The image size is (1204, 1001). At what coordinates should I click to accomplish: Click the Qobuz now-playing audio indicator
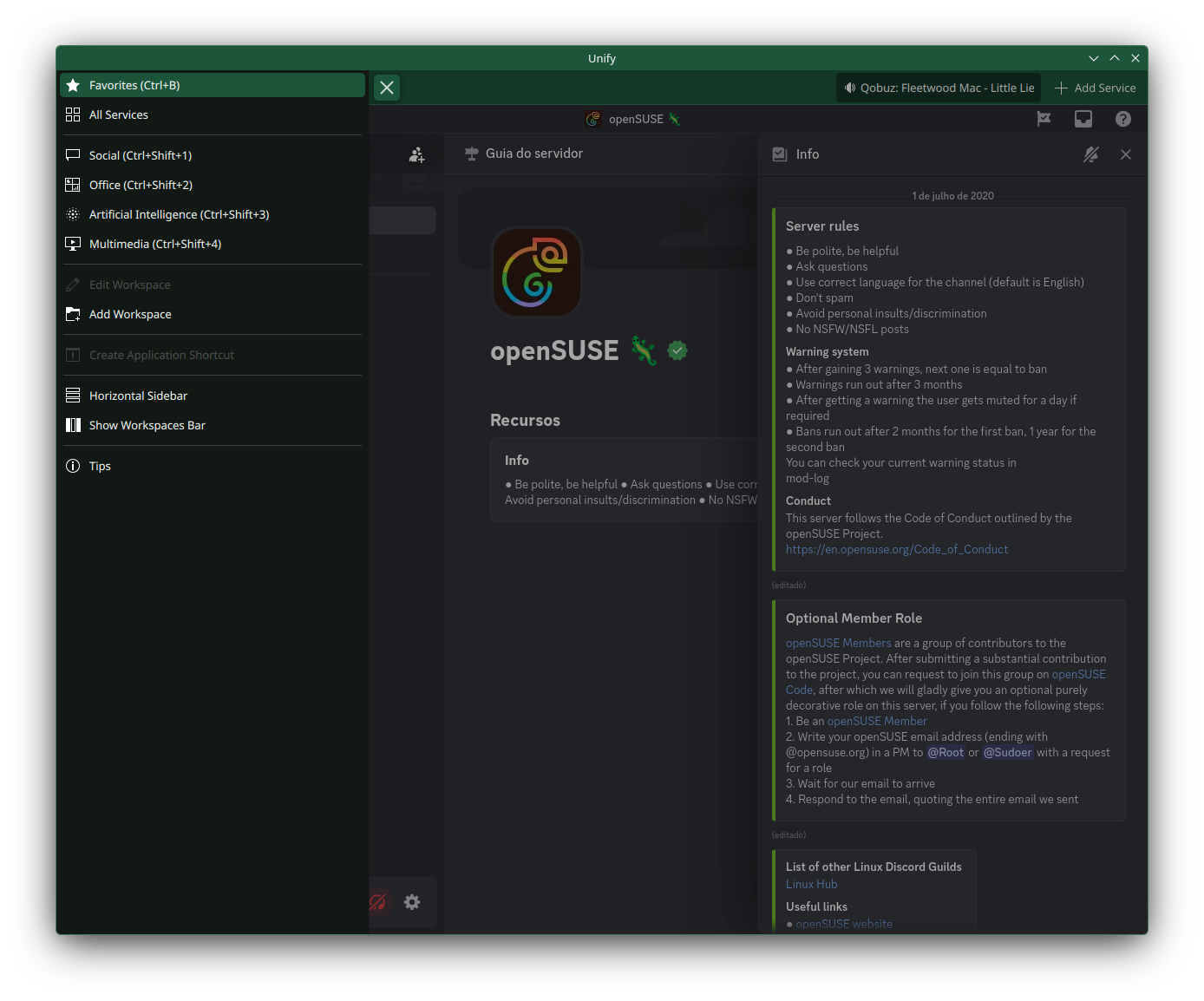939,88
